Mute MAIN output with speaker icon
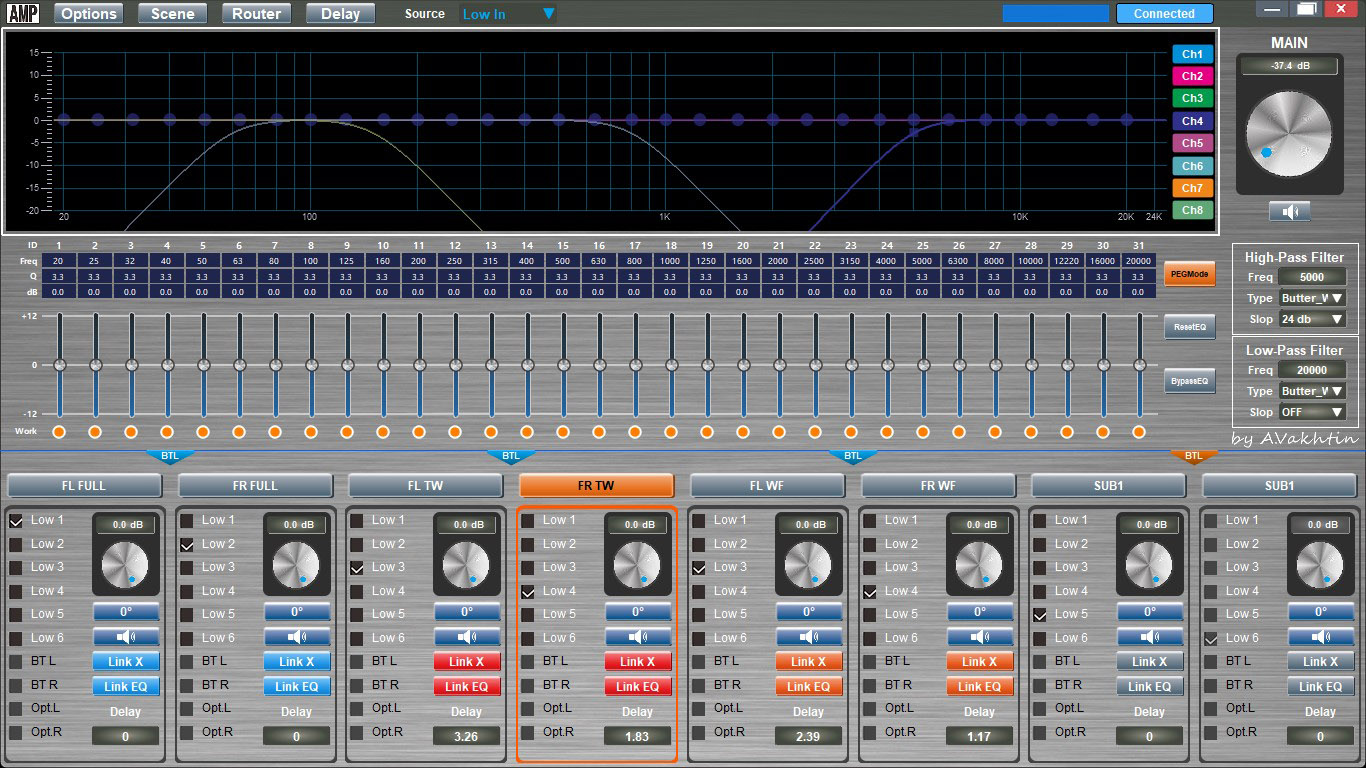Screen dimensions: 1366x768 point(1290,211)
